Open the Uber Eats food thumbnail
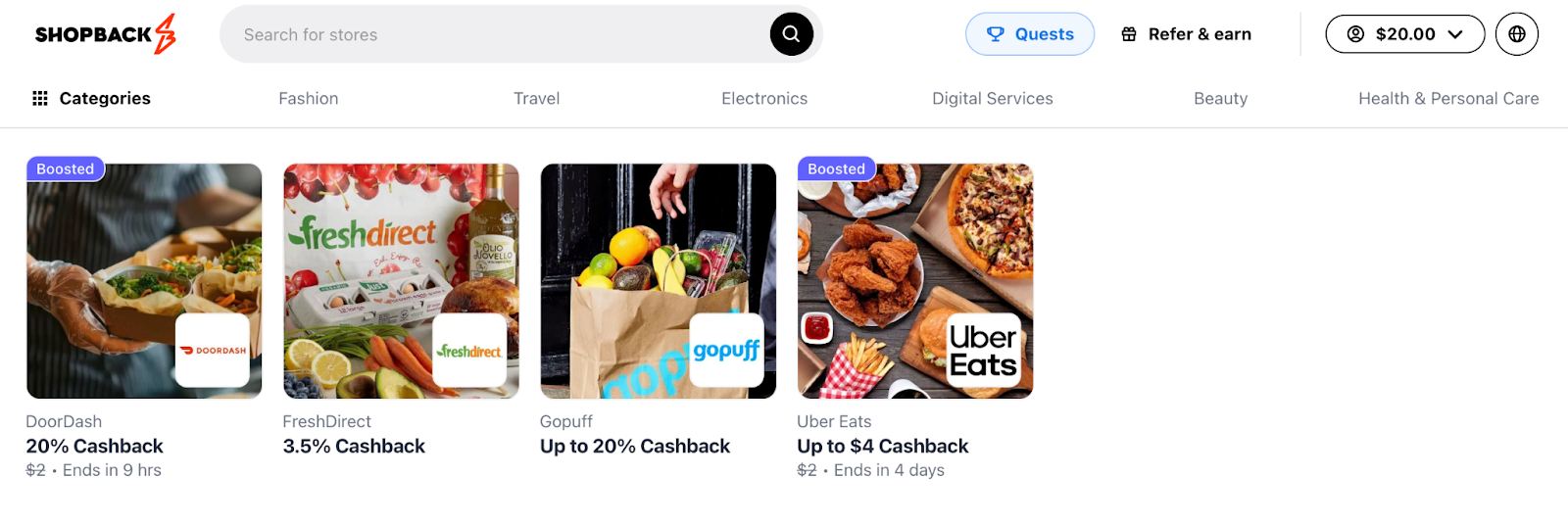 pyautogui.click(x=915, y=281)
